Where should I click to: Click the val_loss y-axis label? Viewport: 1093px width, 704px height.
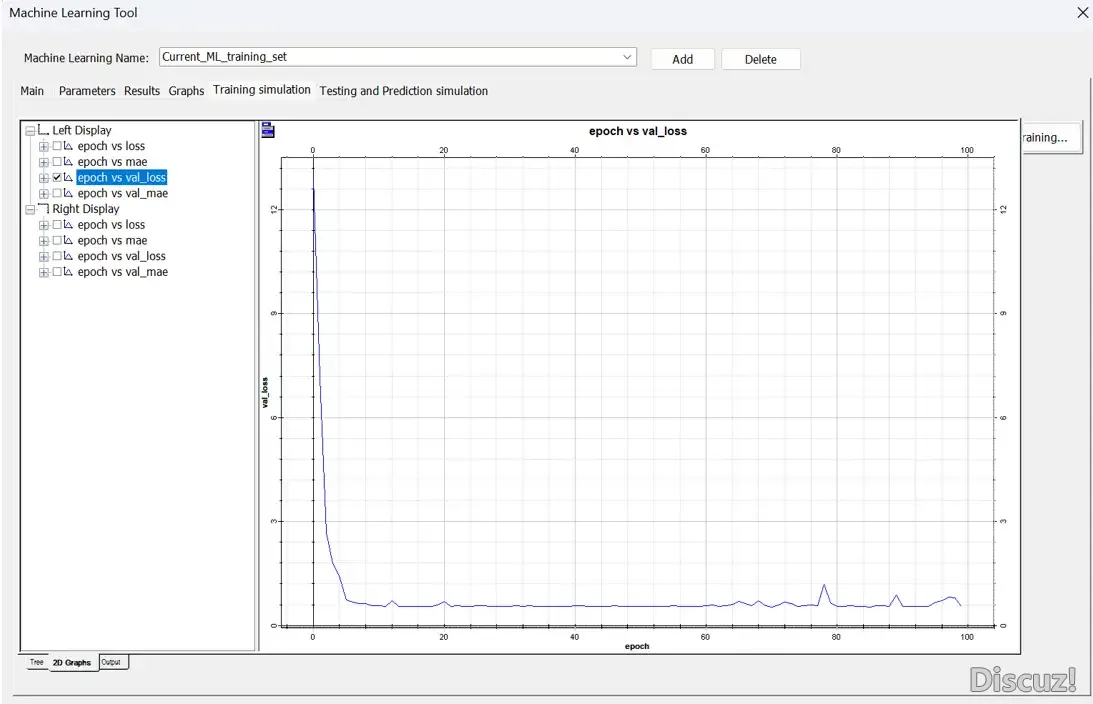pyautogui.click(x=265, y=393)
